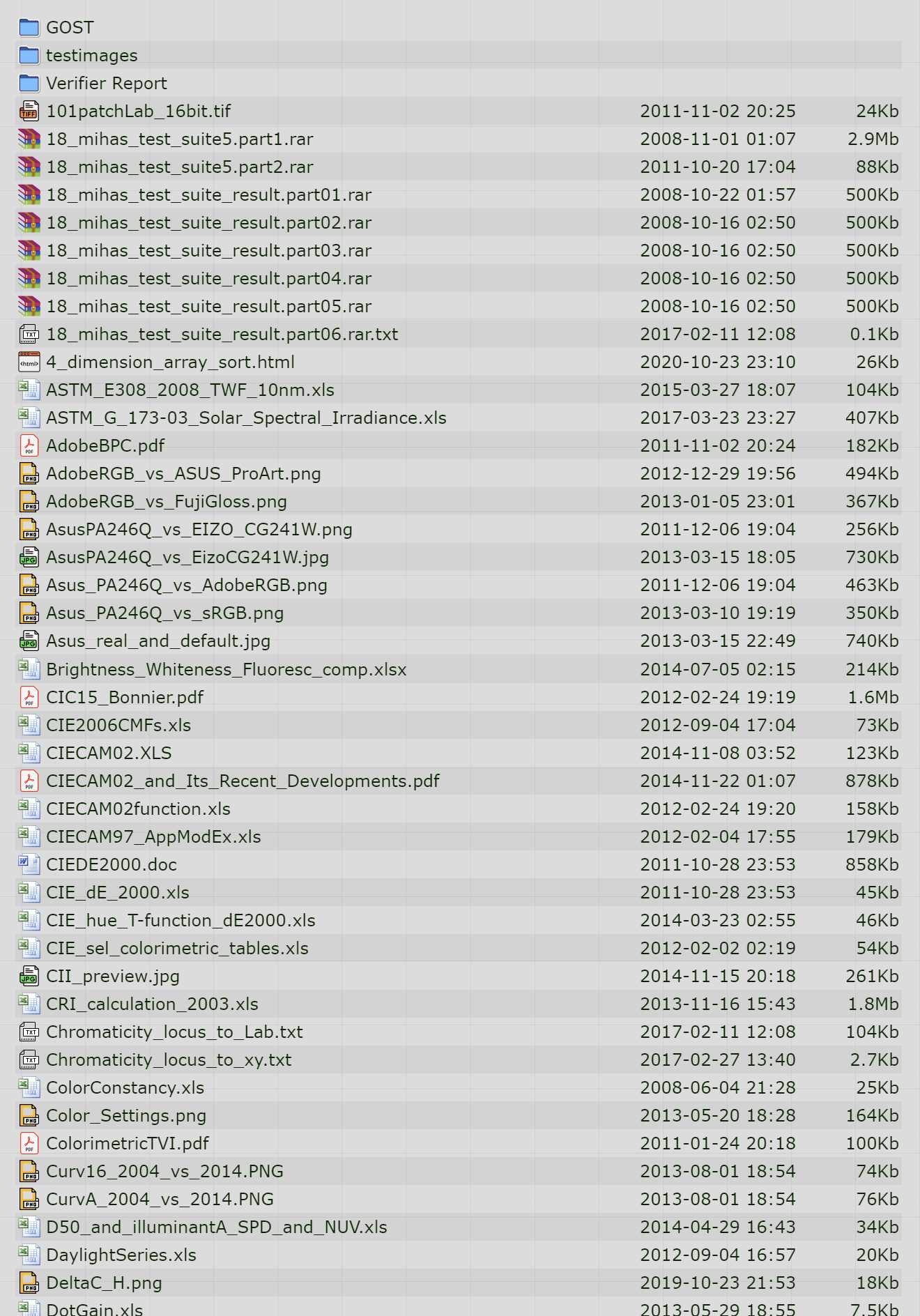
Task: Click the Excel icon for Brightness_Whiteness_Fluoresc_comp.xlsx
Action: point(29,669)
